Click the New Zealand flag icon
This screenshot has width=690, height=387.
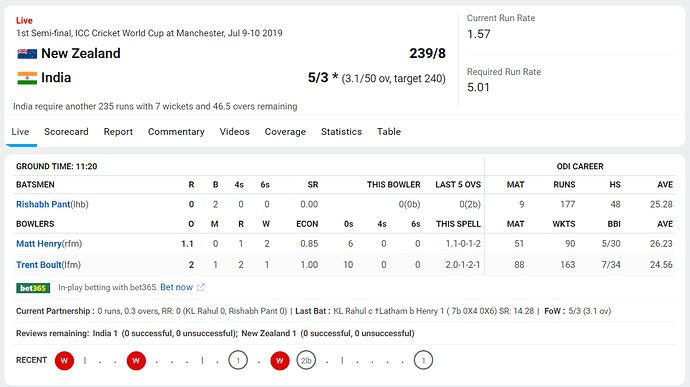tap(27, 54)
